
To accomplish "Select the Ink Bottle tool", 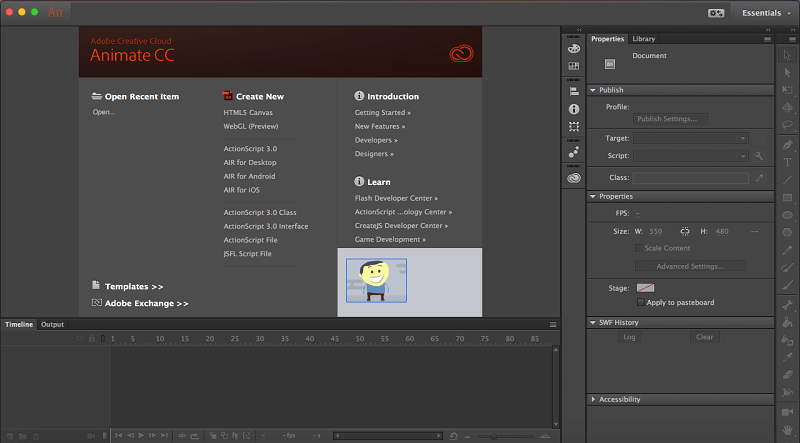I will (787, 340).
